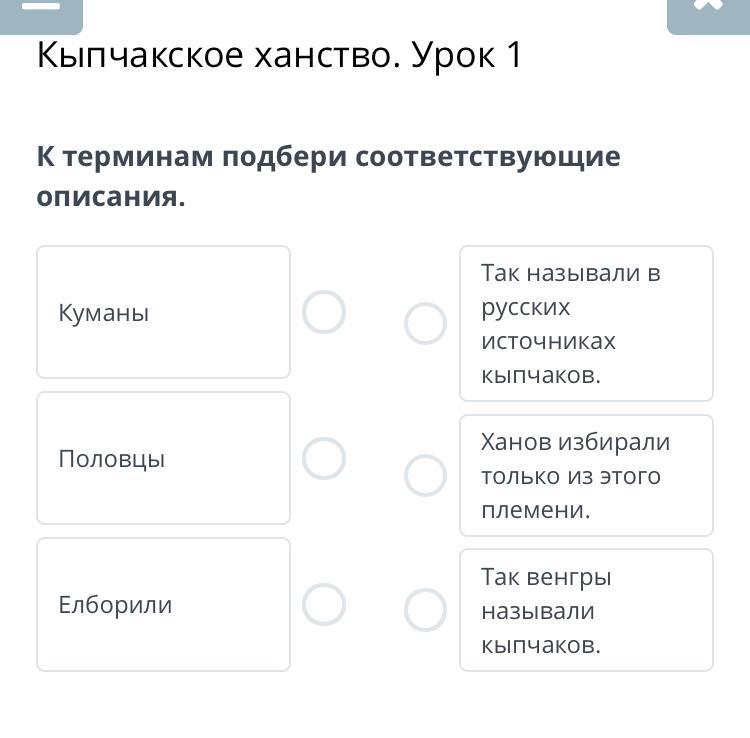
Task: Click the Куманы term card
Action: (163, 312)
